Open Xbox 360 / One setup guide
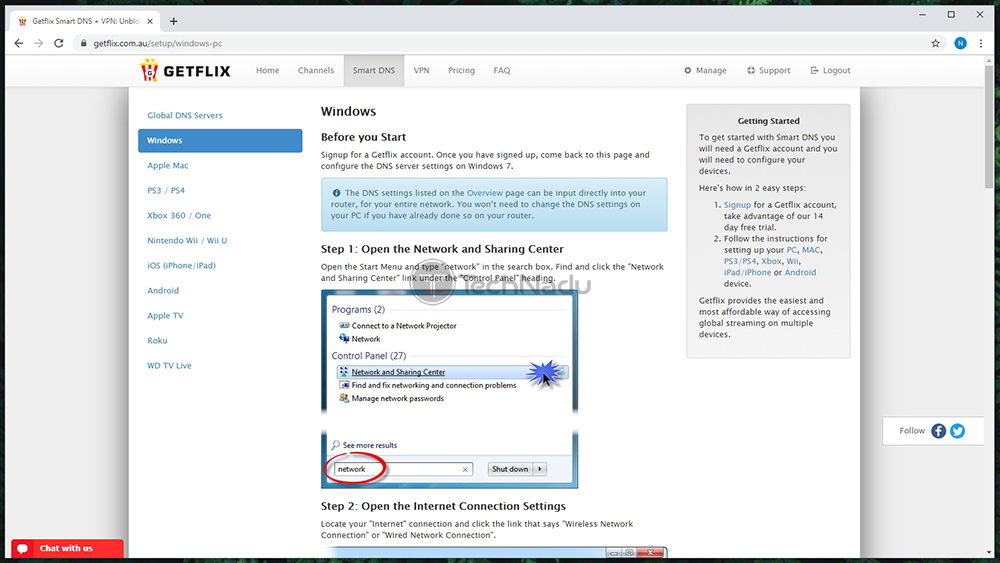The width and height of the screenshot is (1000, 563). 179,216
